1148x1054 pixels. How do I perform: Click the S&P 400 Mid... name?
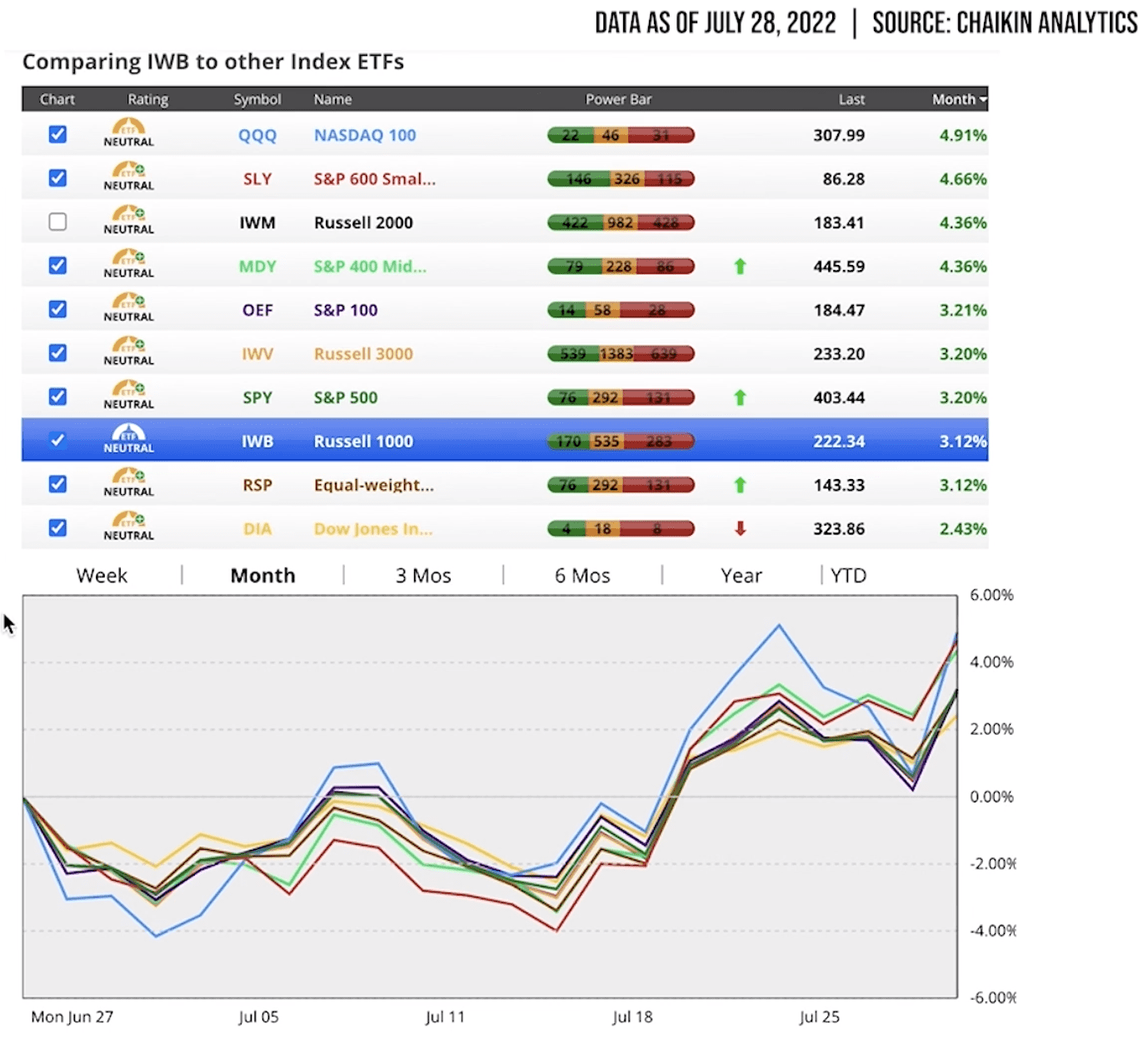click(x=370, y=267)
